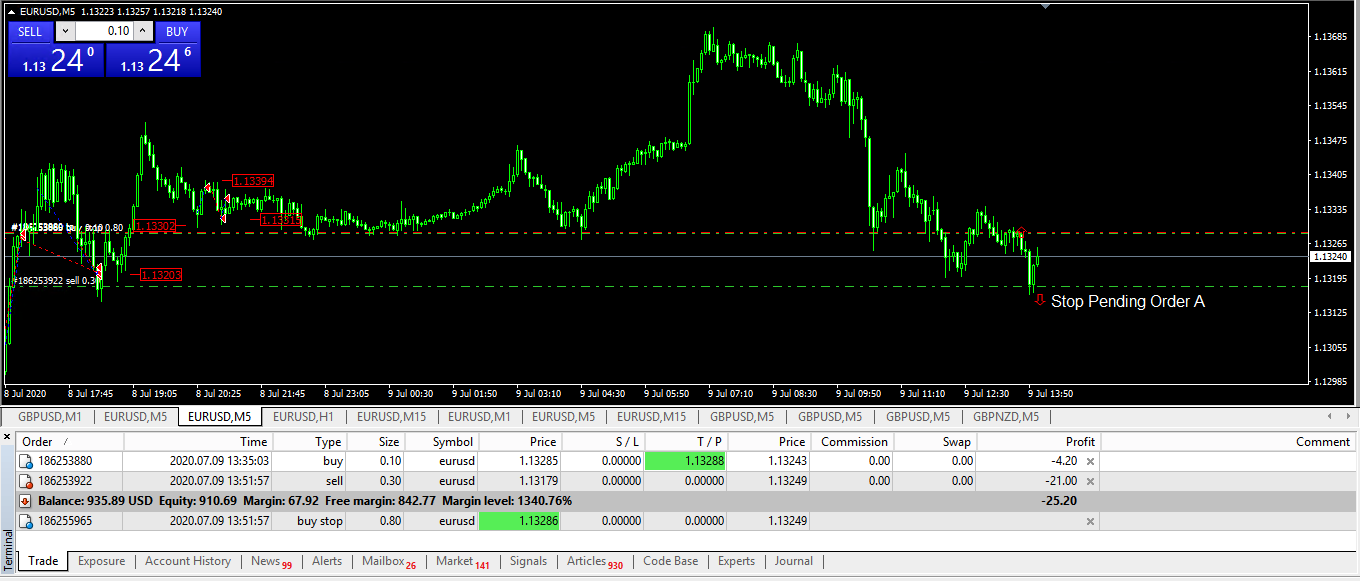Close buy order 186253880 with its x
This screenshot has height=581, width=1360.
tap(1091, 461)
